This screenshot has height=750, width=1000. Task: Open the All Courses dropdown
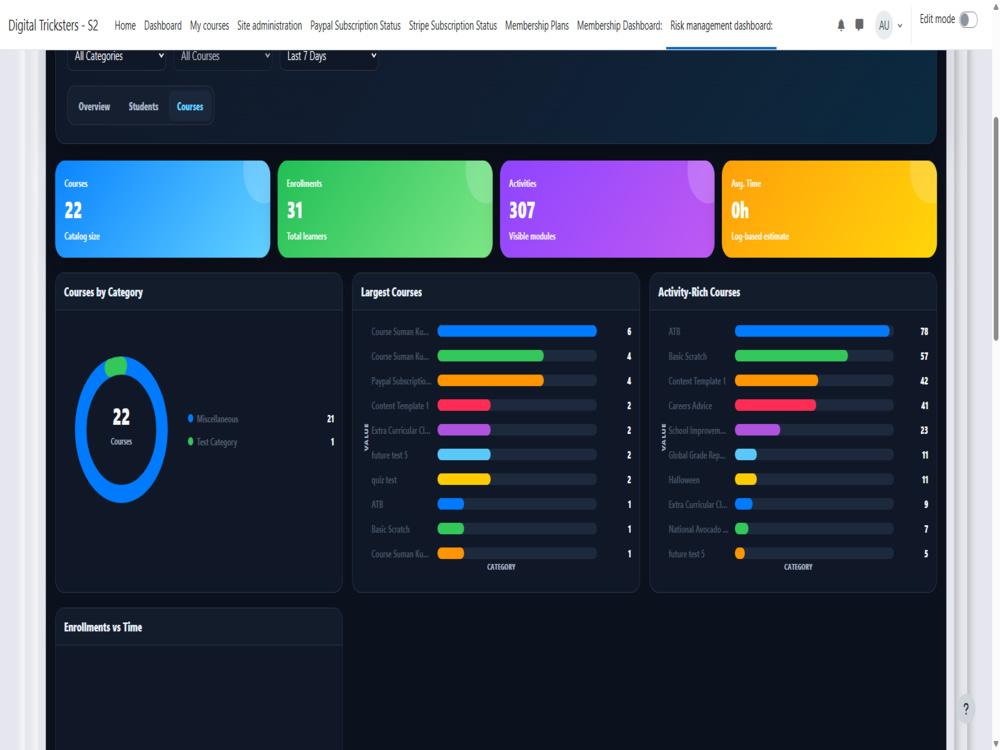(x=223, y=56)
